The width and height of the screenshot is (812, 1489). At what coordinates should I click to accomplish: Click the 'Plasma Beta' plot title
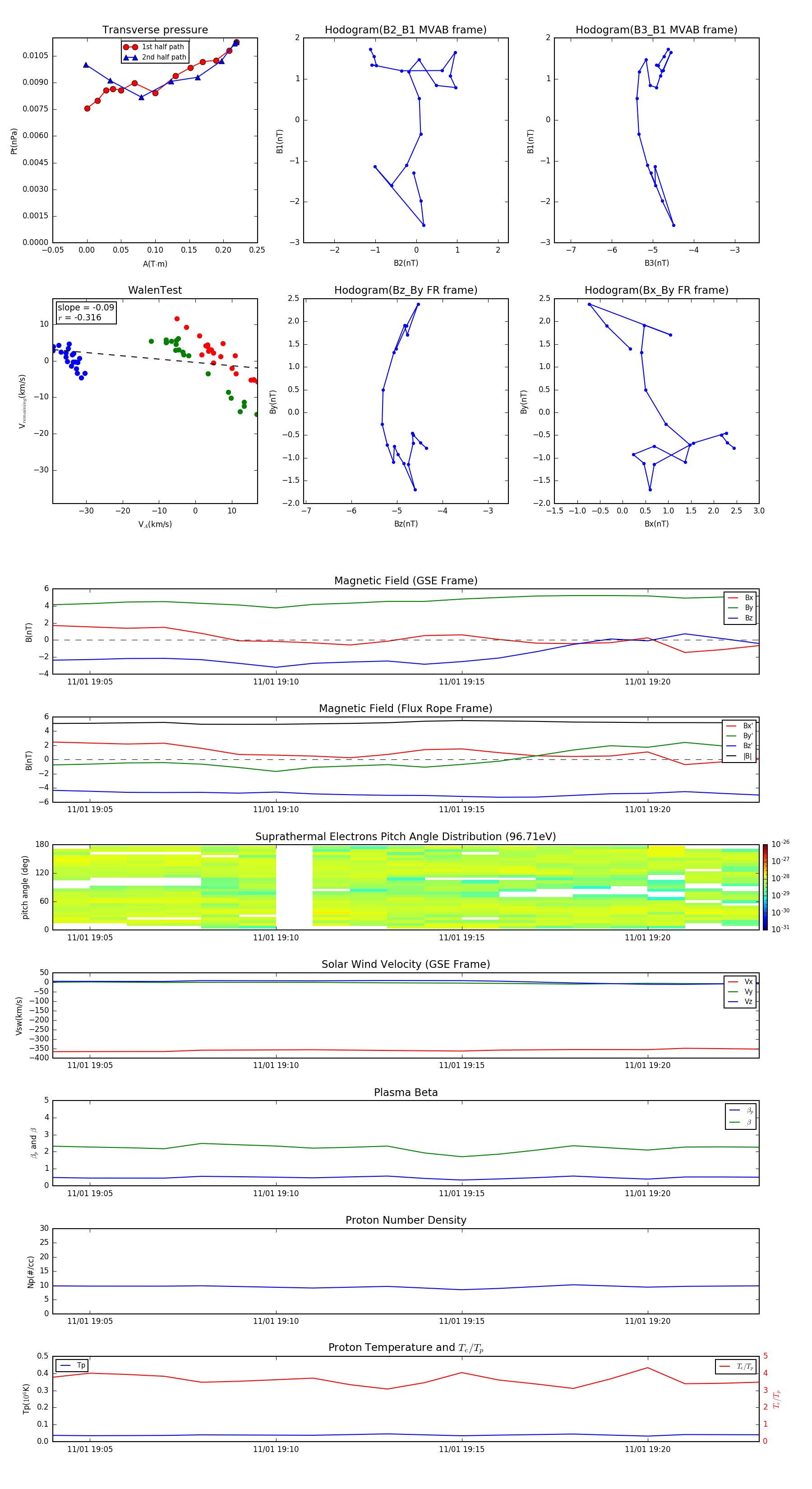[x=406, y=1092]
